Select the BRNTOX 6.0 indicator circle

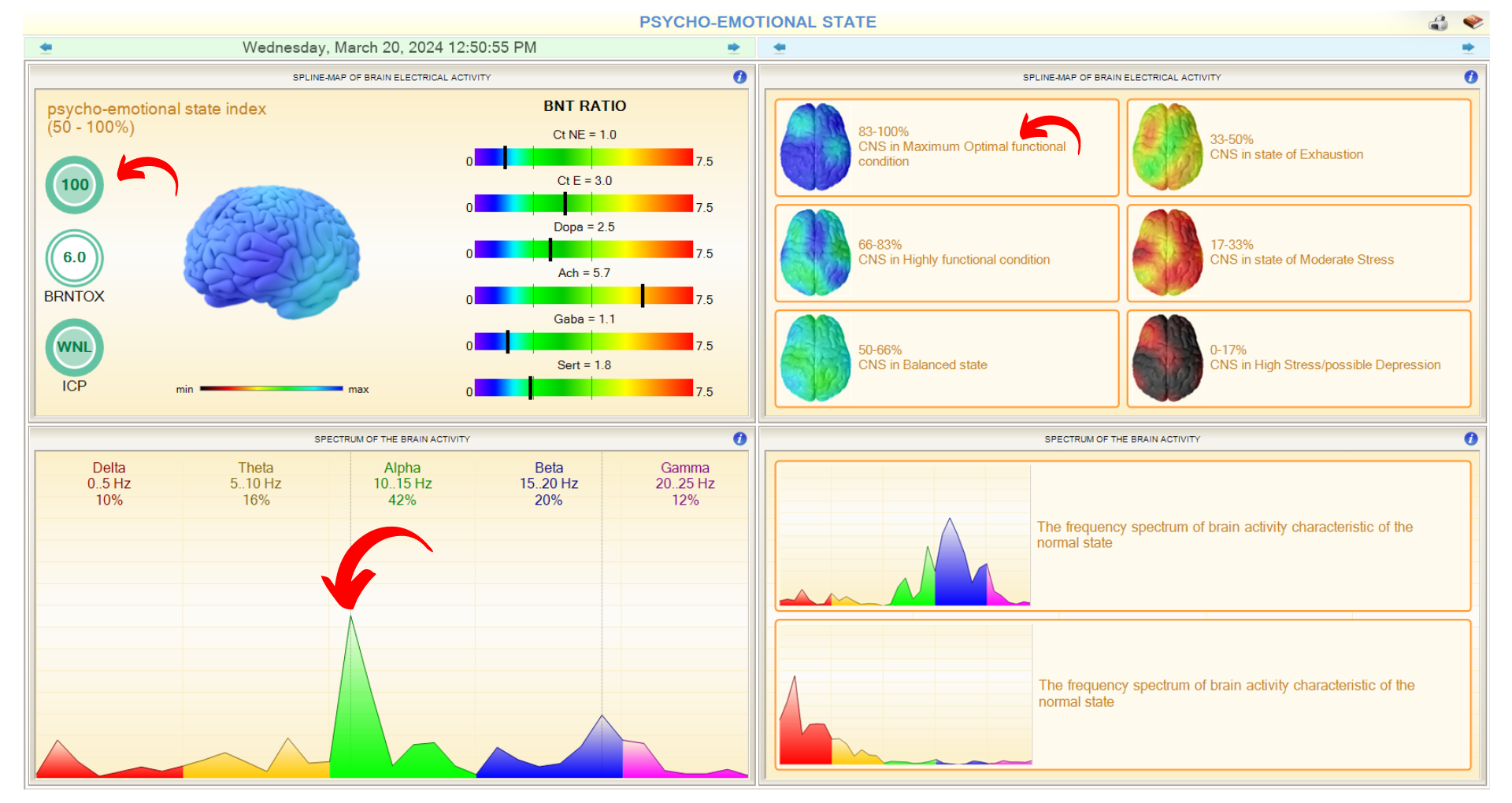coord(75,257)
